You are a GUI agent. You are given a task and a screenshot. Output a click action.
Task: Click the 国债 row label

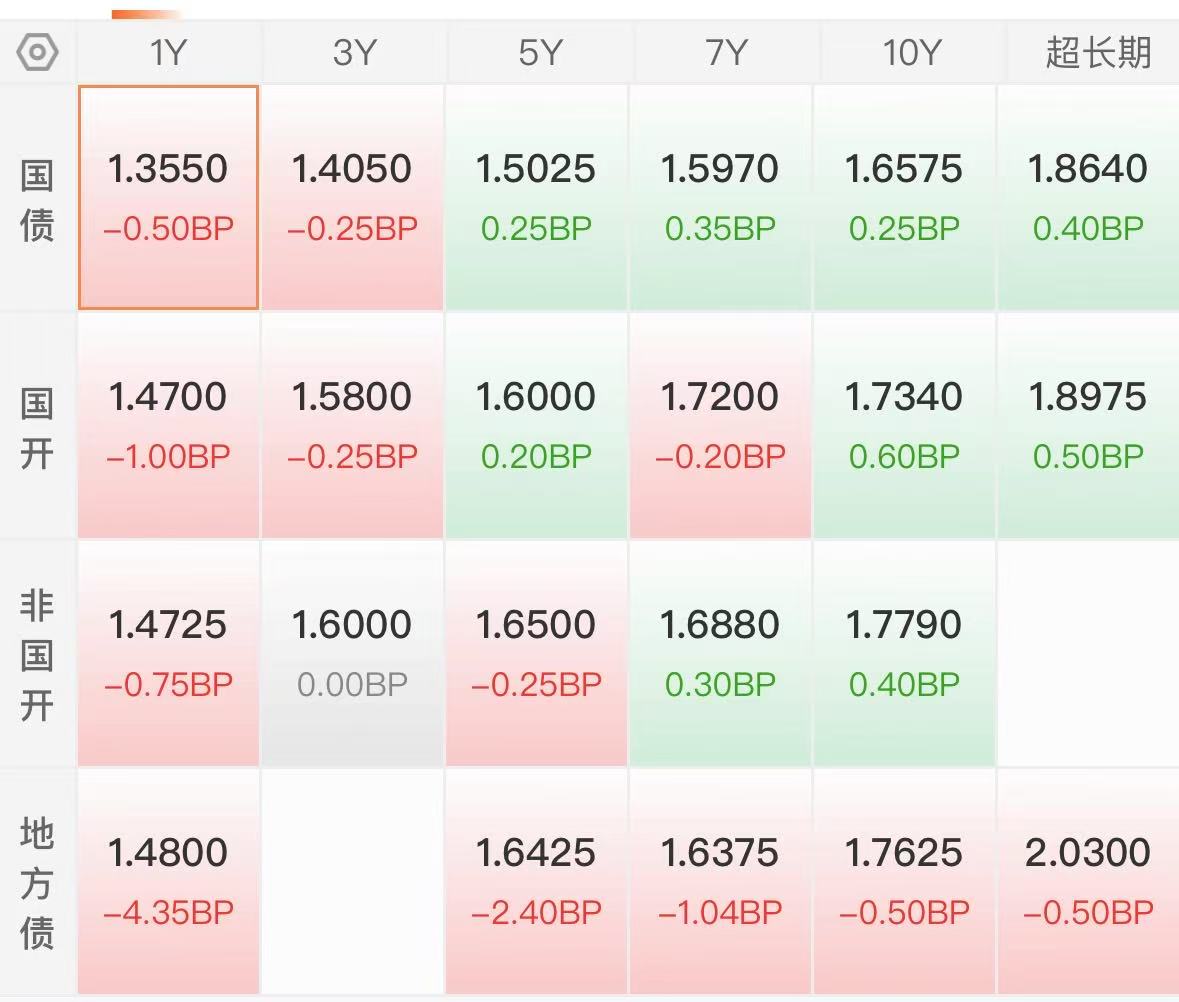pos(37,200)
